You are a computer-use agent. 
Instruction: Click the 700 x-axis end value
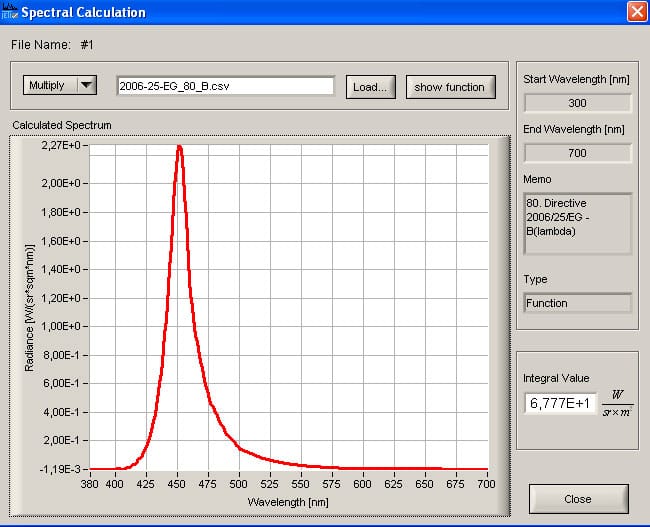pyautogui.click(x=486, y=484)
